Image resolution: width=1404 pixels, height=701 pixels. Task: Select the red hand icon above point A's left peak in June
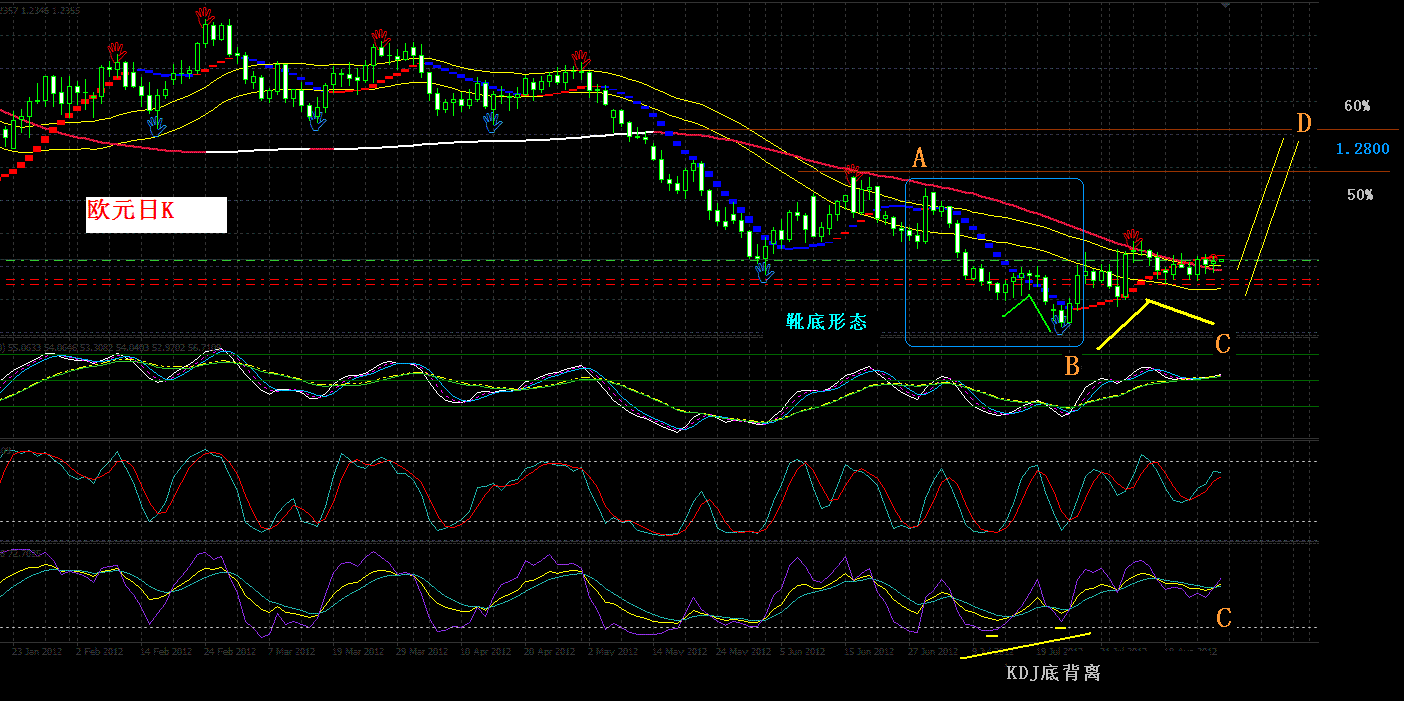click(854, 173)
